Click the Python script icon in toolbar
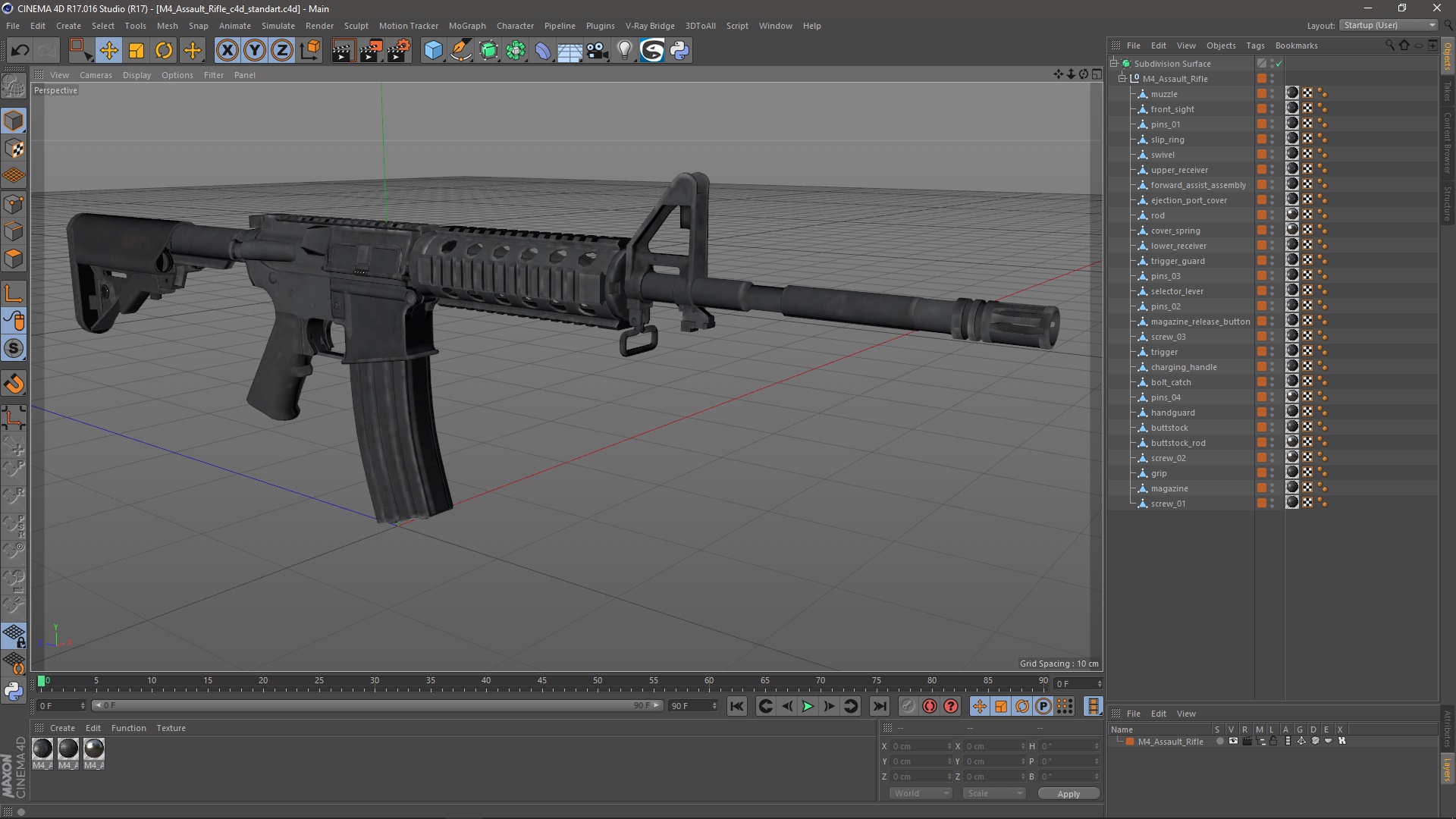 coord(679,51)
